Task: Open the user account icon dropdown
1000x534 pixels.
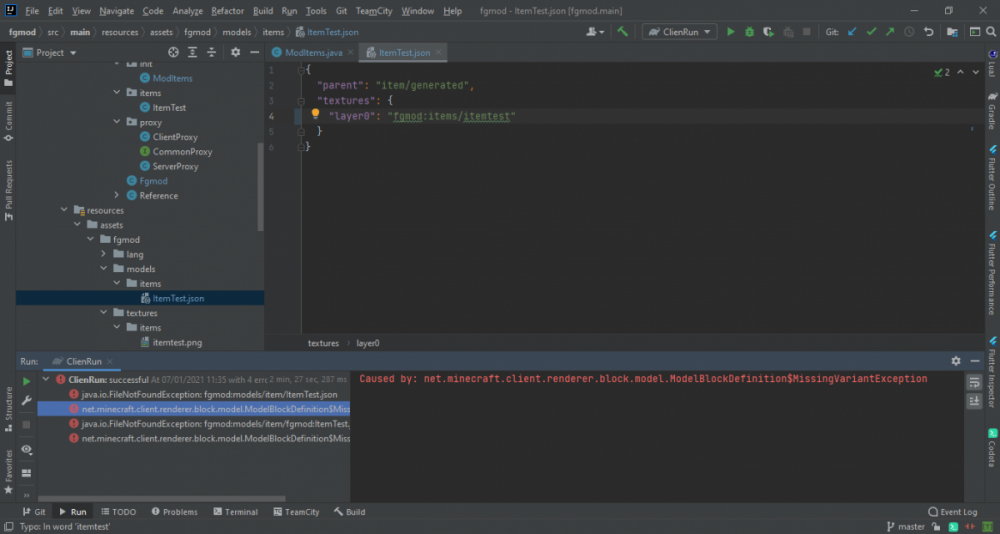Action: [x=595, y=31]
